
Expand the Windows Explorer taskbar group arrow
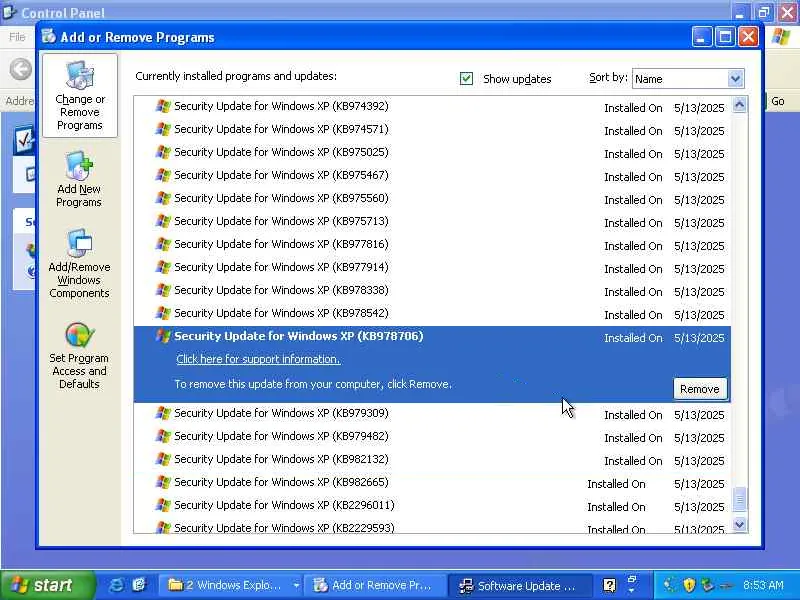click(296, 585)
